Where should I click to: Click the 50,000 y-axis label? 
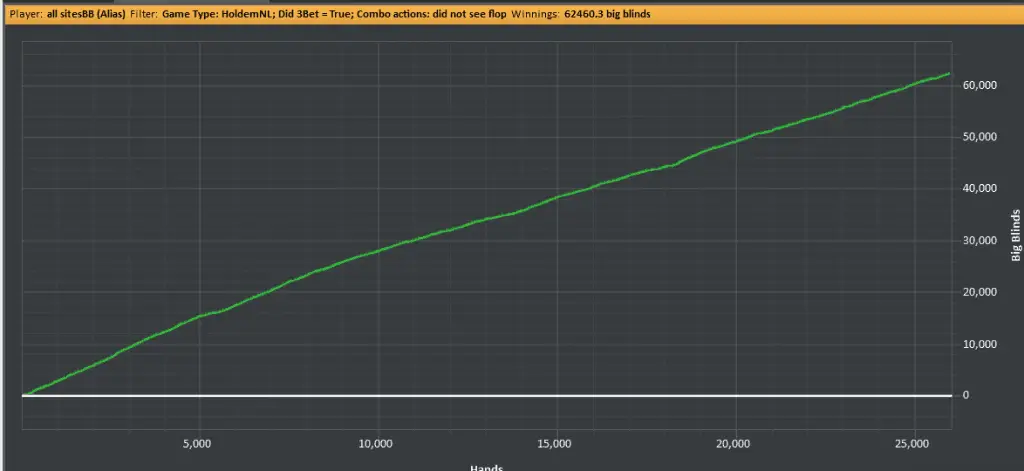[978, 137]
